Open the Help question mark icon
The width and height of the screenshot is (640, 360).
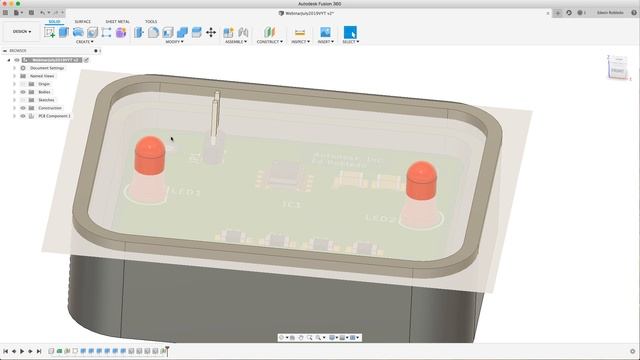coord(634,13)
